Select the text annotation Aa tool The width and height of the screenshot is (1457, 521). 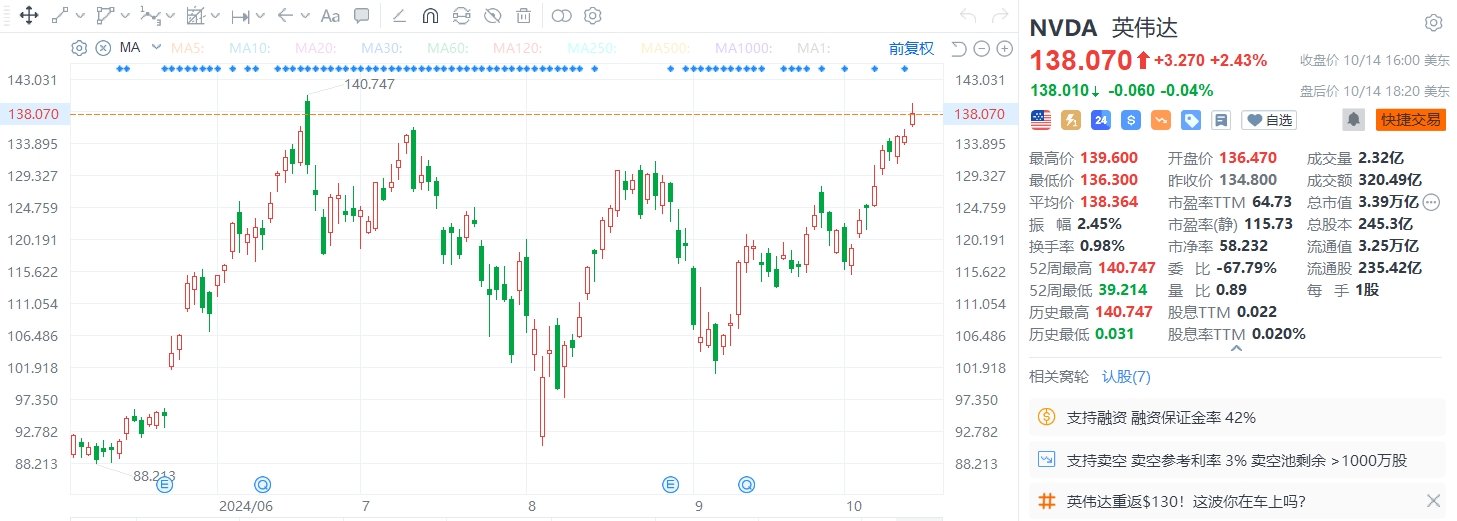pos(329,16)
